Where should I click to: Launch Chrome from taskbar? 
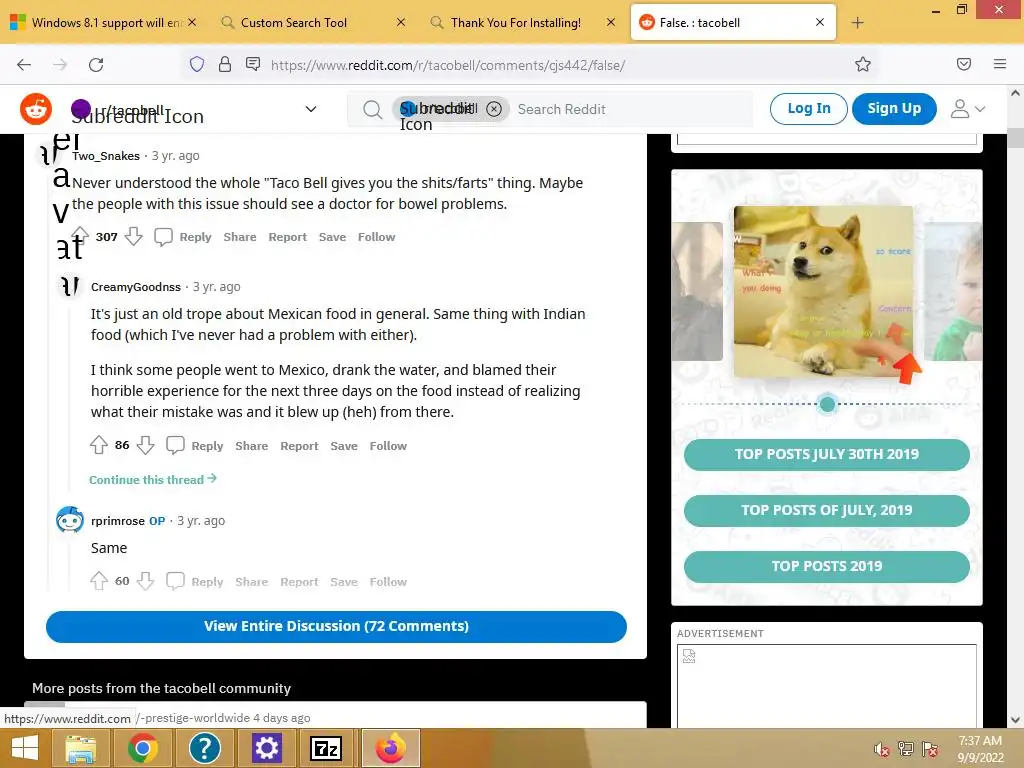coord(142,748)
